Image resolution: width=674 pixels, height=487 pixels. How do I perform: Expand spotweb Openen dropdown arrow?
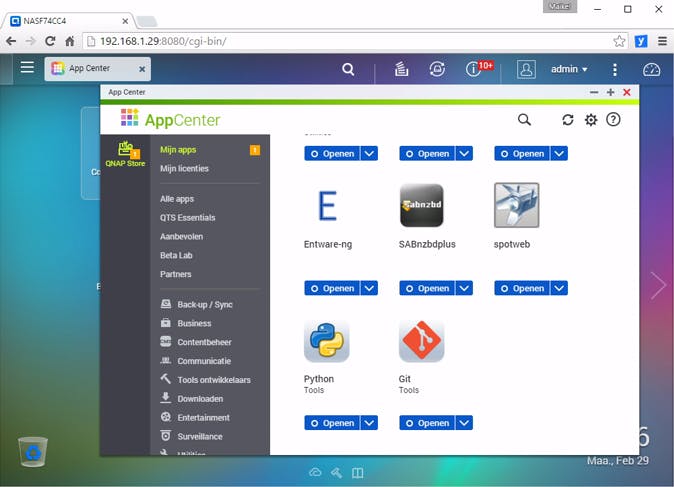point(559,288)
